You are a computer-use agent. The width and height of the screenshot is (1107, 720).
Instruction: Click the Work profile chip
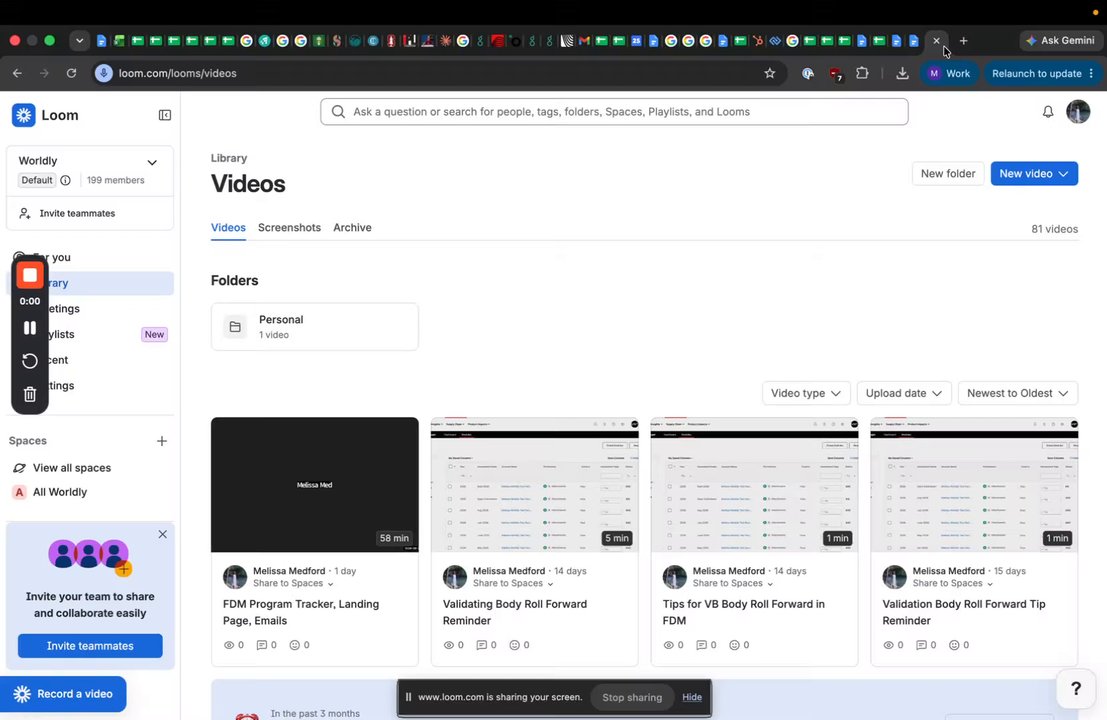[950, 73]
